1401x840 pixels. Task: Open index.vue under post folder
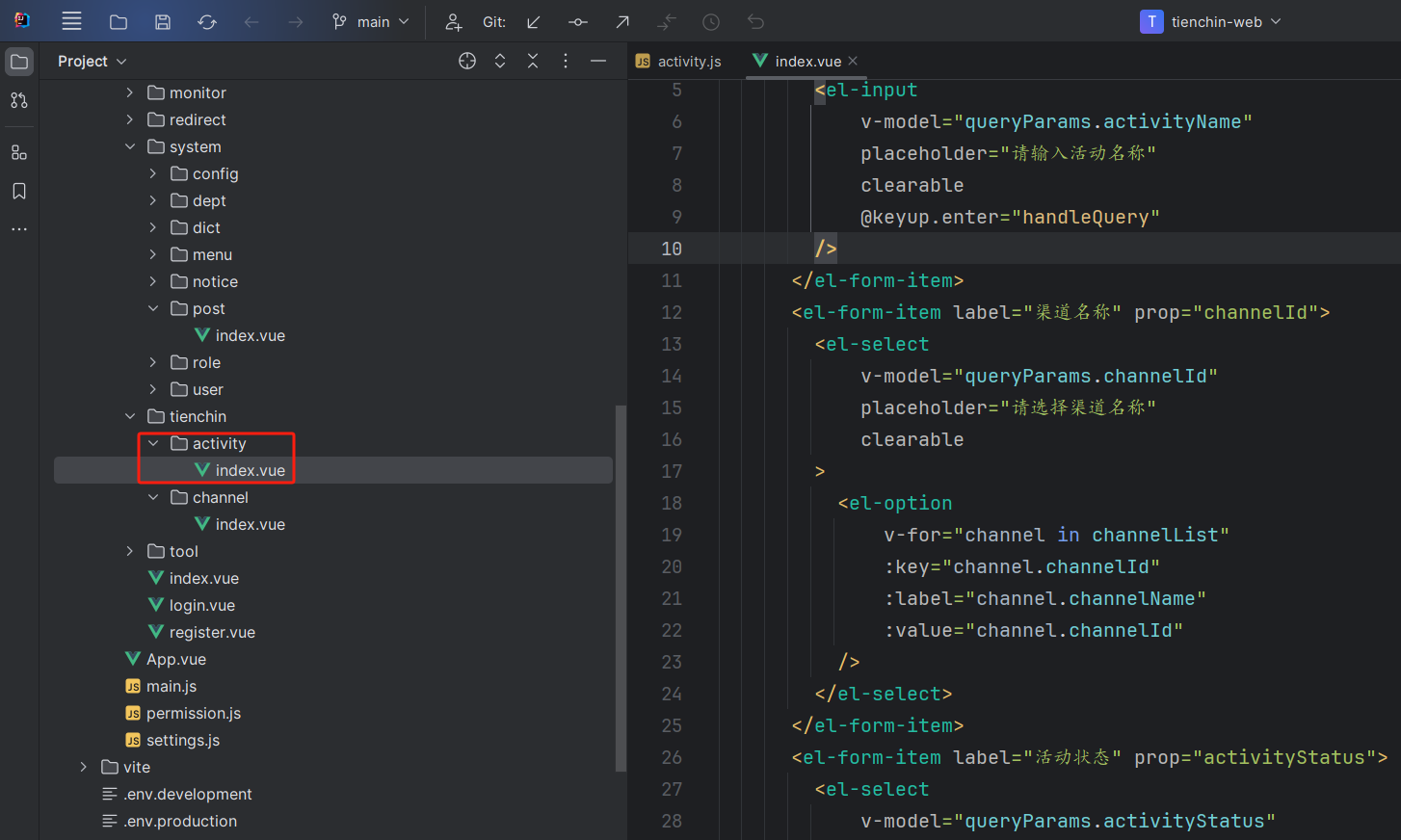click(x=240, y=335)
